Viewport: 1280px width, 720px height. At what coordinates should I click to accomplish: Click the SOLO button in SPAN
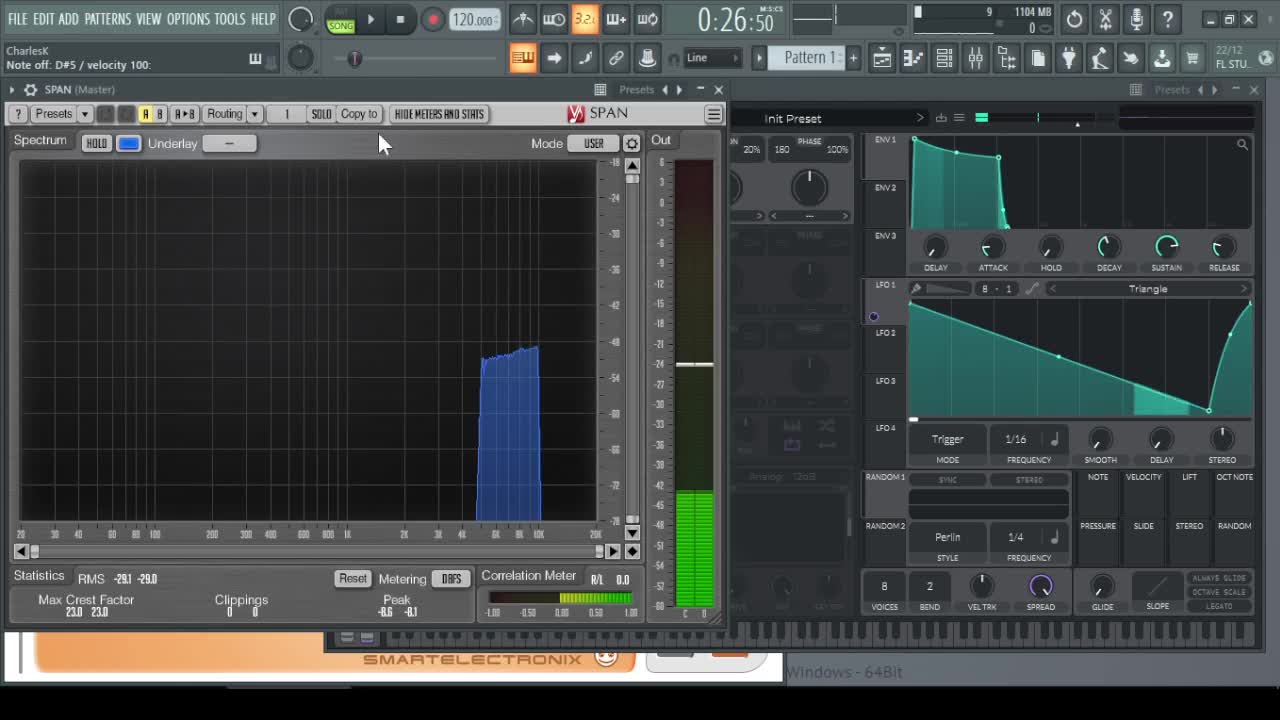321,114
